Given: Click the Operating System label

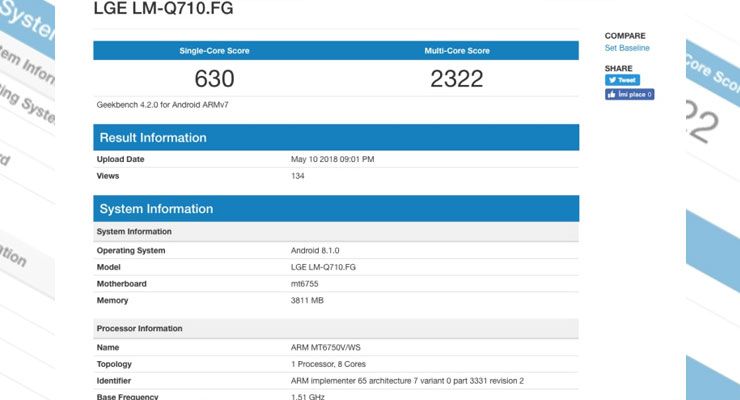Looking at the screenshot, I should [x=131, y=250].
